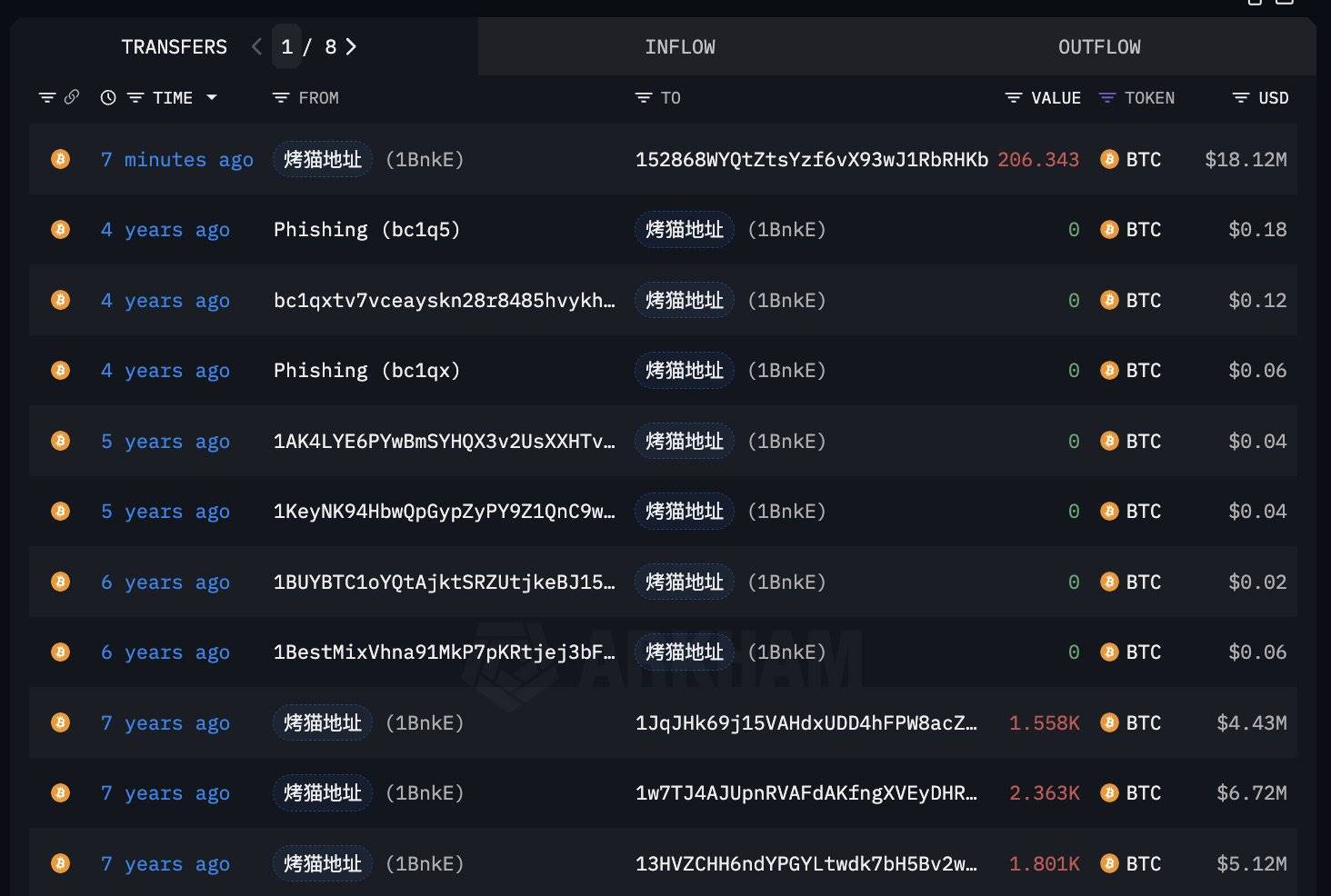1331x896 pixels.
Task: Open the FROM column filter icon
Action: click(x=281, y=98)
